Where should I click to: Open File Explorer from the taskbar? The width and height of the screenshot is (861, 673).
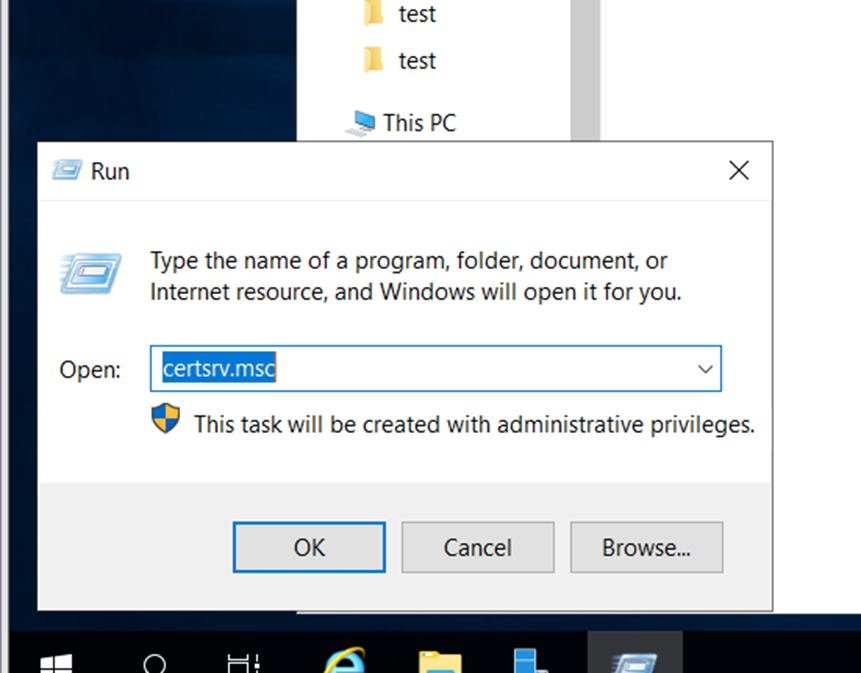coord(440,662)
